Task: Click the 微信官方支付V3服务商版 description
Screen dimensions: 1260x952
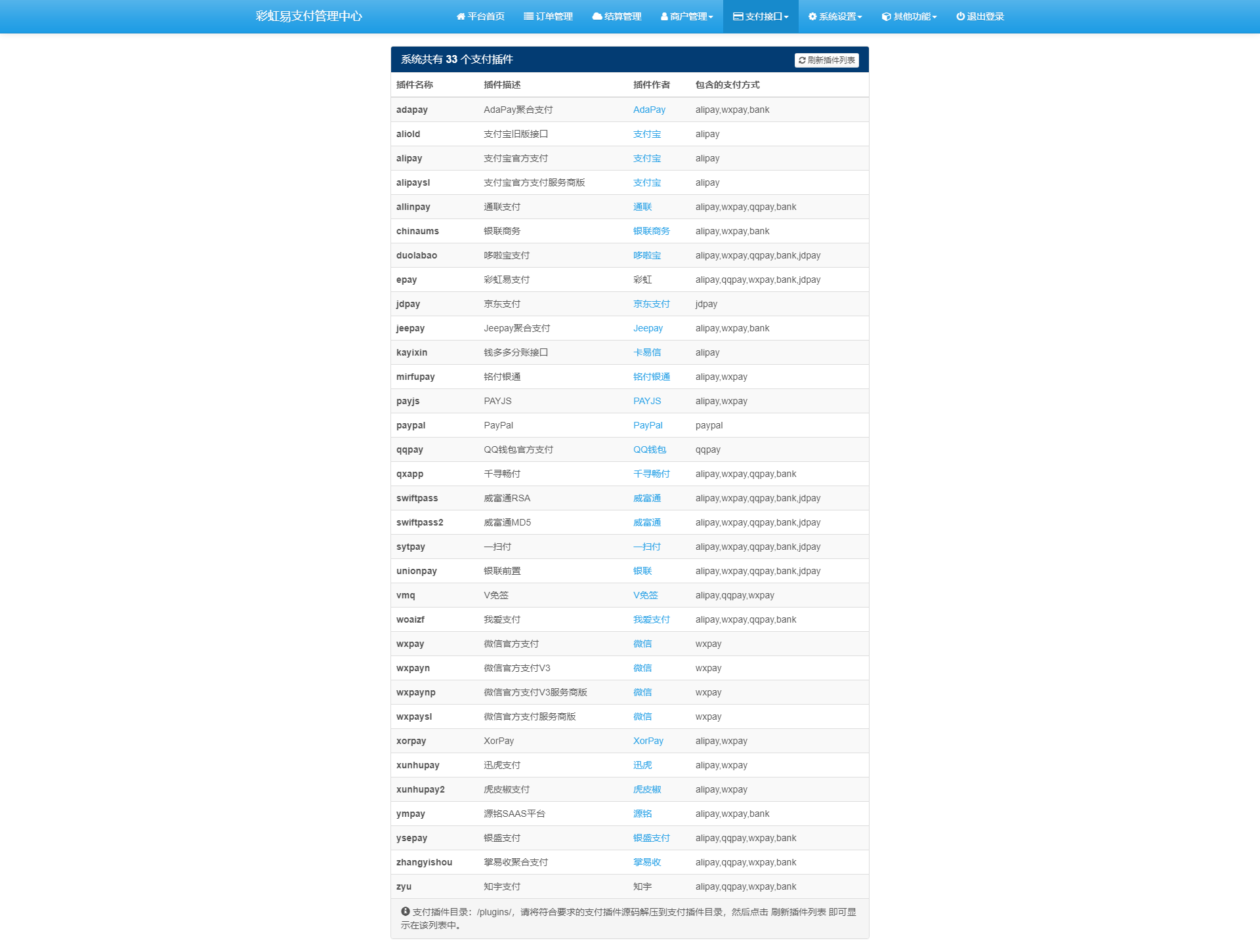Action: [535, 692]
